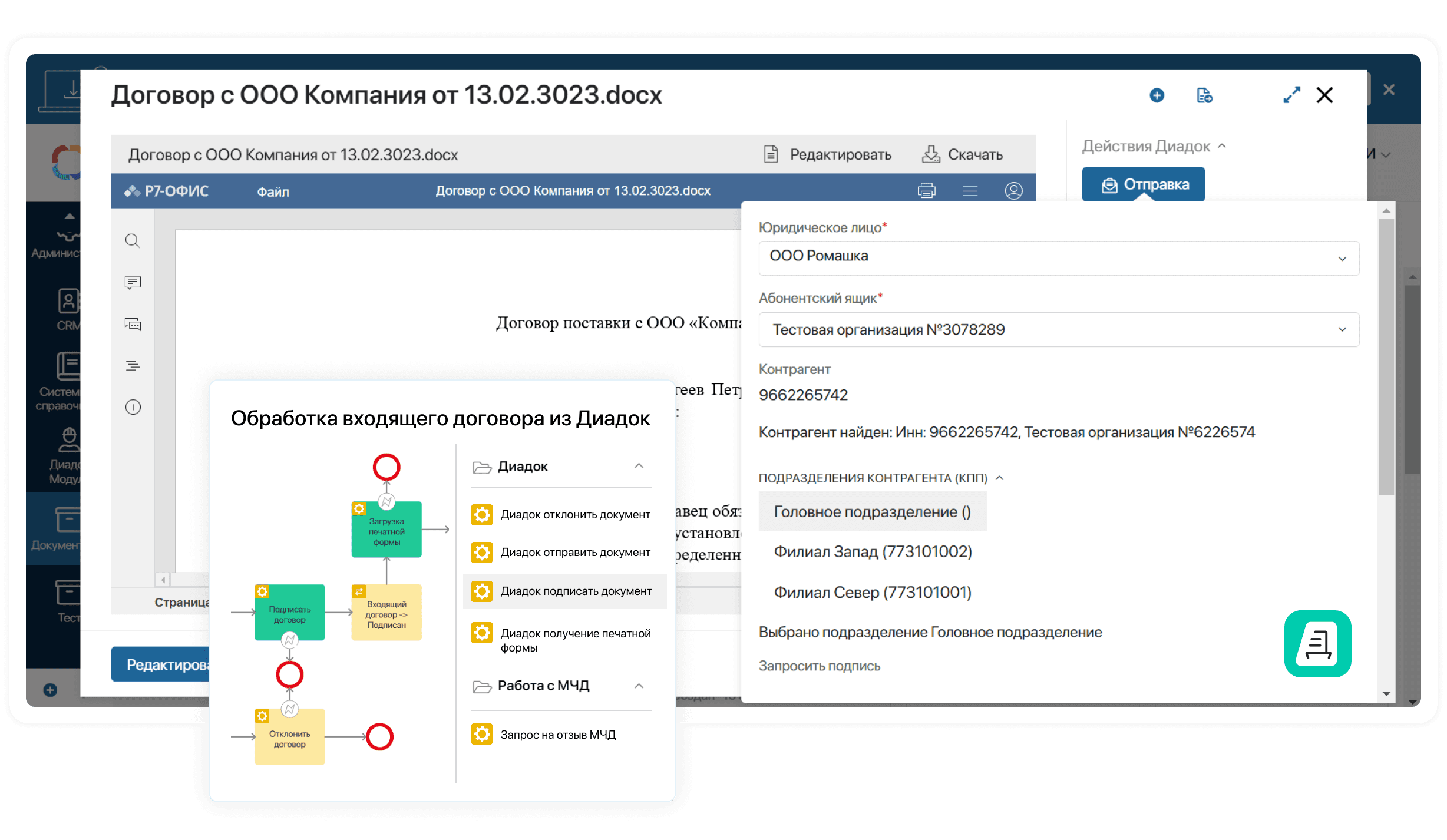This screenshot has height=840, width=1447.
Task: Collapse the Работа с МЧД folder group
Action: click(x=639, y=686)
